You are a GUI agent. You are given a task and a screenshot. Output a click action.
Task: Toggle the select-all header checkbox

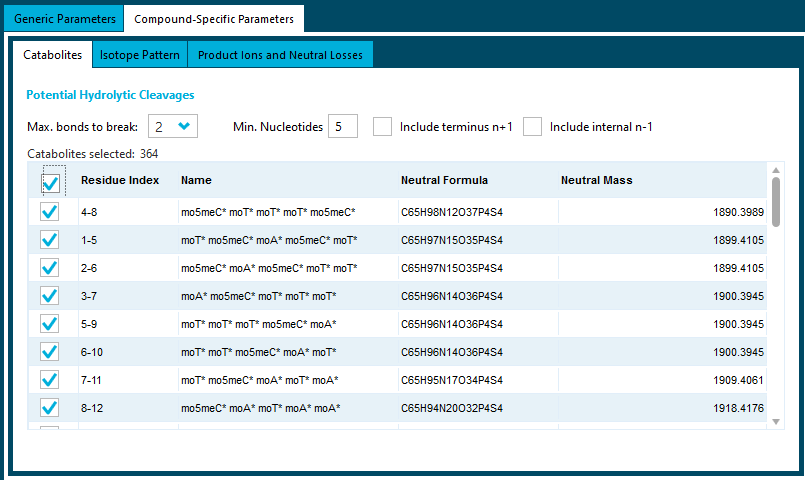49,181
